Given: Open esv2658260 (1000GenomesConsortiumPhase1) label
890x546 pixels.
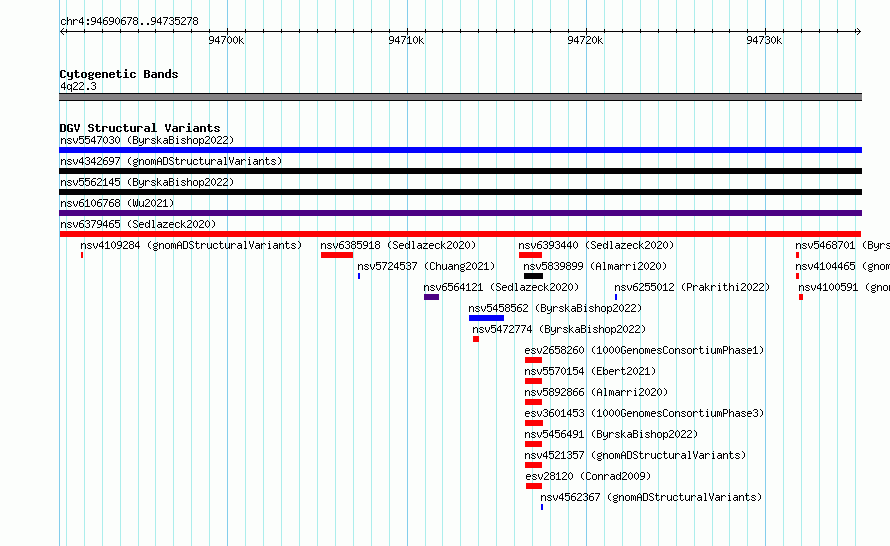Looking at the screenshot, I should pyautogui.click(x=644, y=350).
